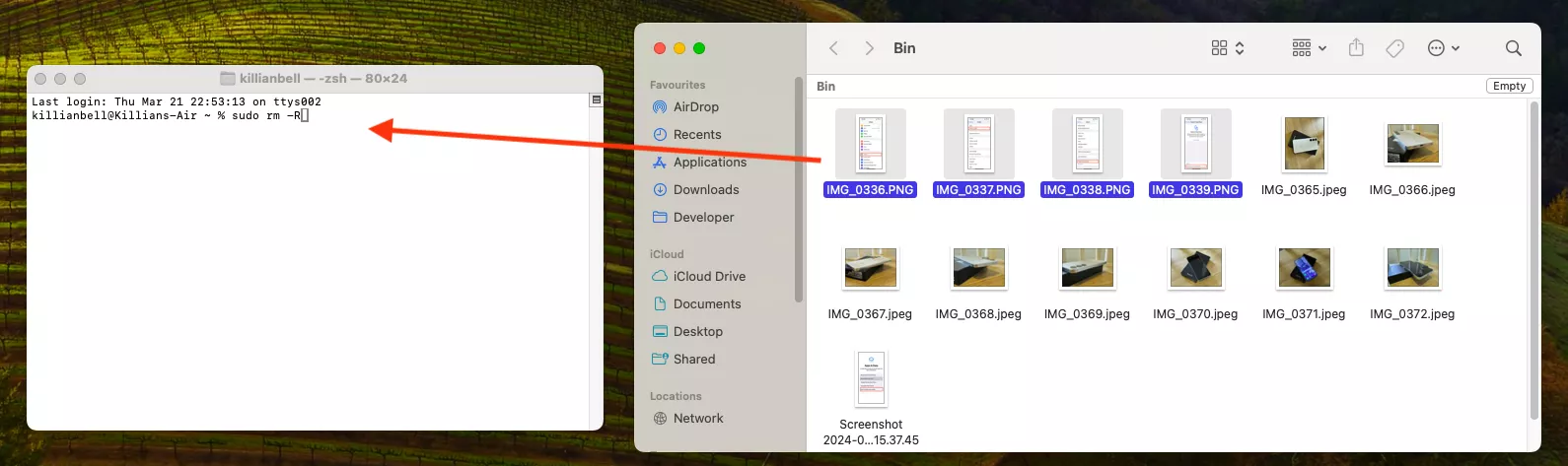The height and width of the screenshot is (466, 1568).
Task: Open iCloud Drive from sidebar
Action: tap(708, 277)
